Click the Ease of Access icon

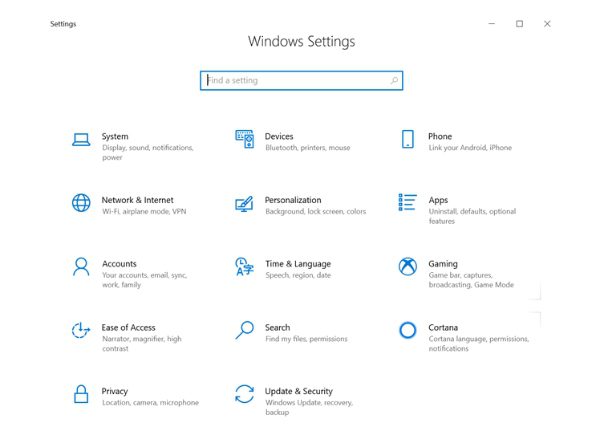(81, 330)
